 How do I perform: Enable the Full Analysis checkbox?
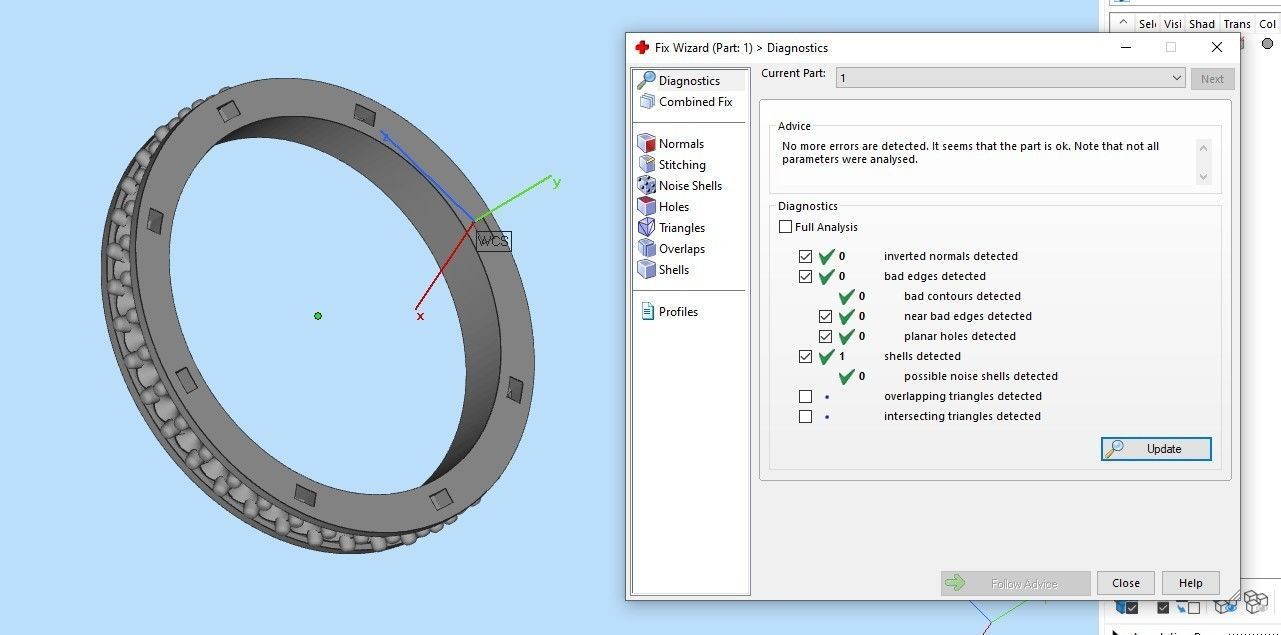785,227
